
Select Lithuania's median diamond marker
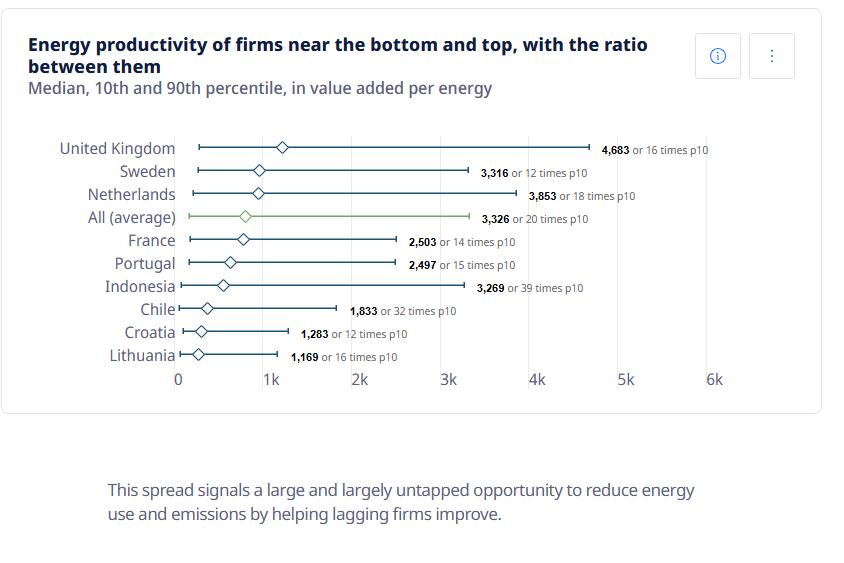198,354
